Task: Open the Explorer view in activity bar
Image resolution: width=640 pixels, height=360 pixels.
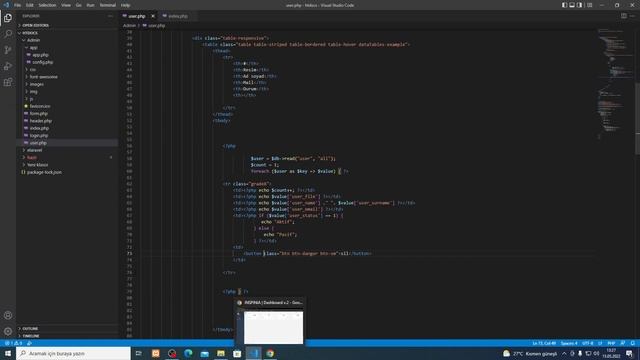Action: tap(8, 18)
